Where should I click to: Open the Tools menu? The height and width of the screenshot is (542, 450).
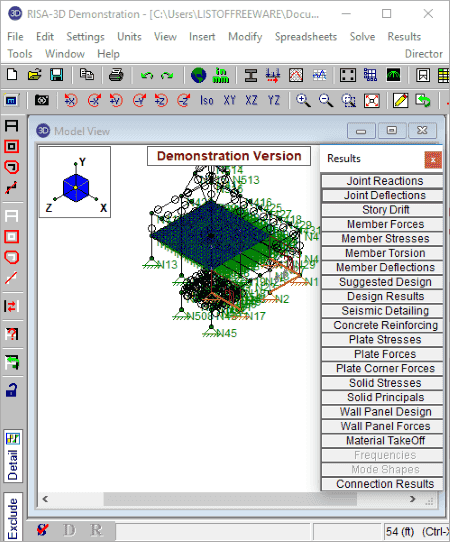coord(20,54)
